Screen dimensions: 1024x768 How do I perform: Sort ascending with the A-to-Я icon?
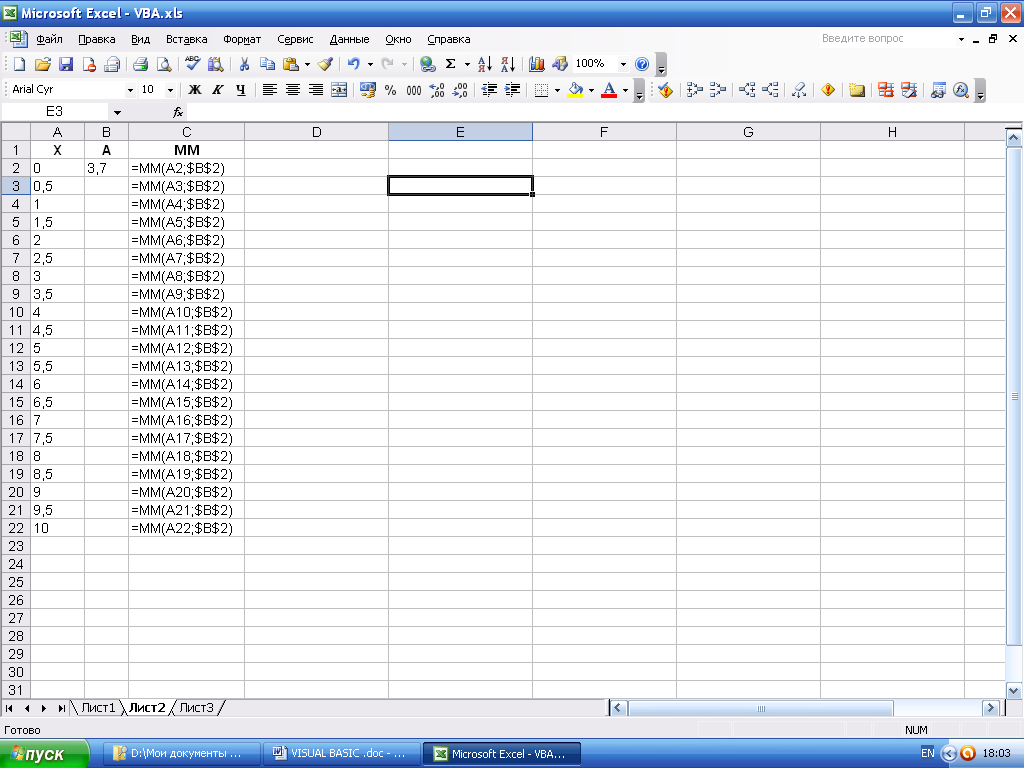485,64
